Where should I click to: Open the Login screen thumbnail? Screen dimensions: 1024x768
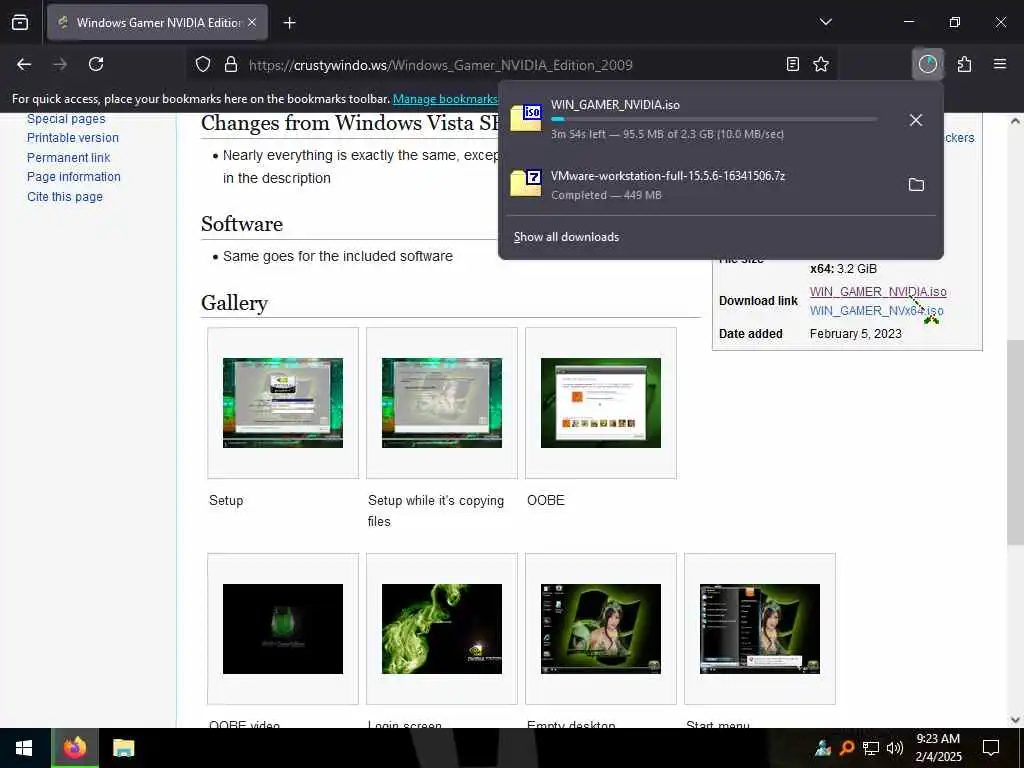click(441, 629)
